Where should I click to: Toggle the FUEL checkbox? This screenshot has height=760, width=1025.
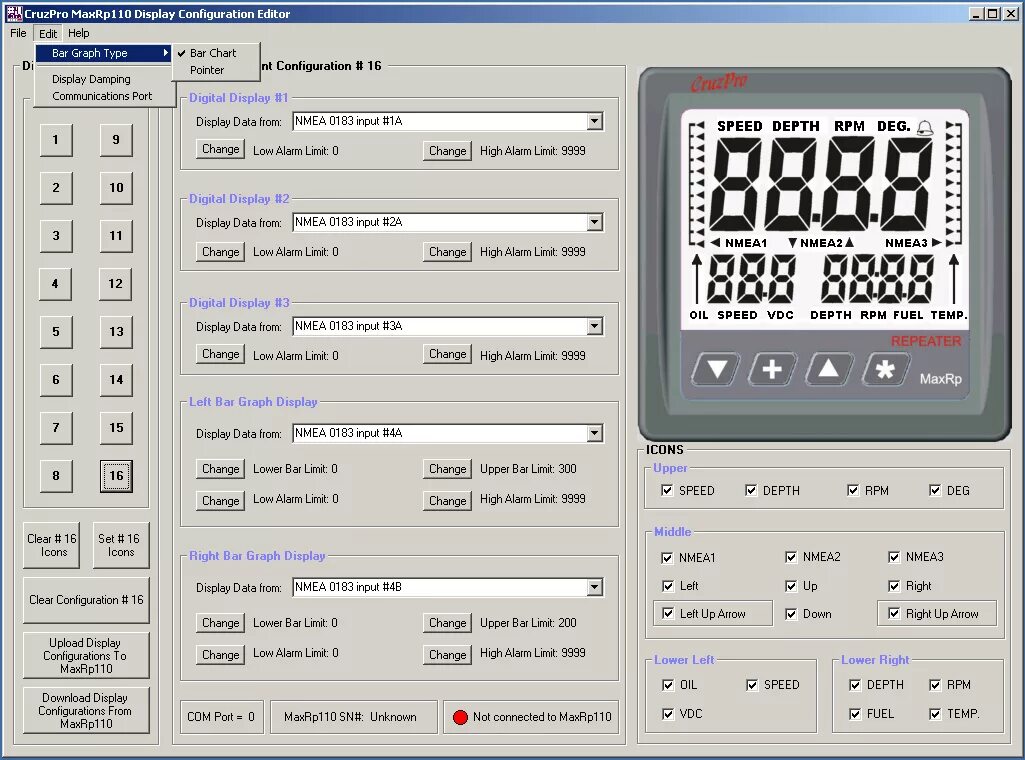point(854,714)
